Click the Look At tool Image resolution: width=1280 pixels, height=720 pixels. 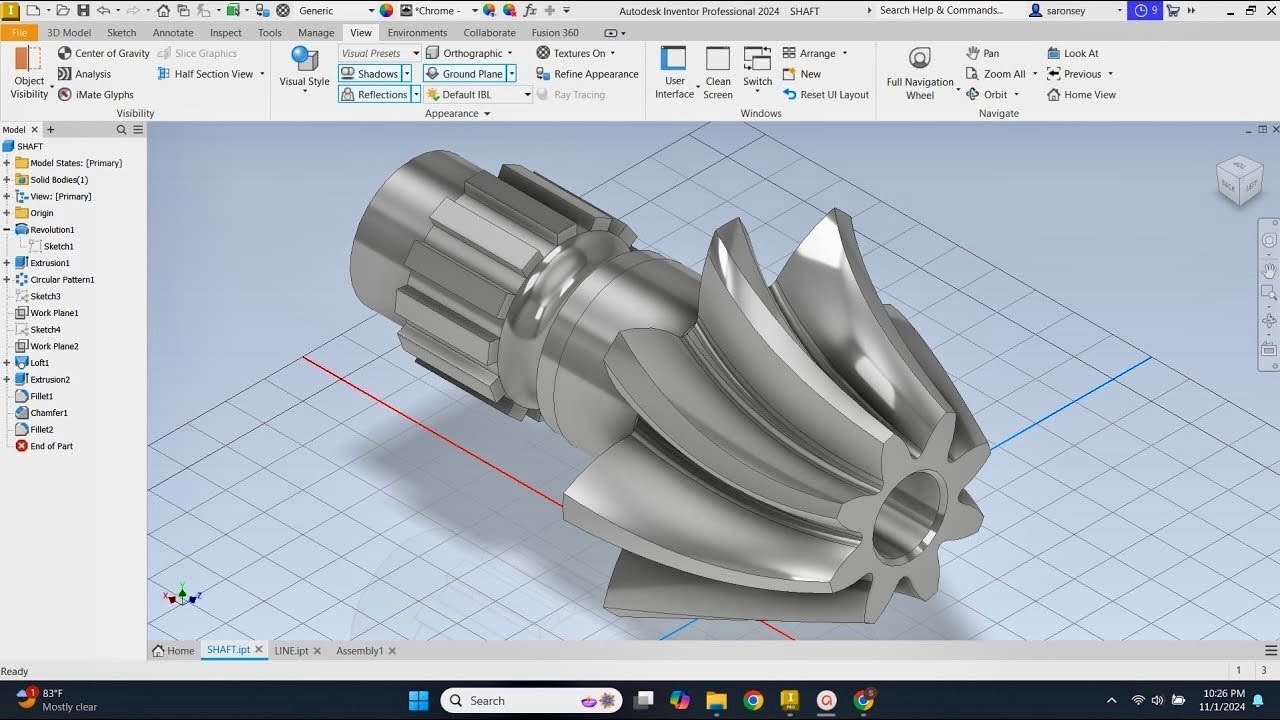coord(1072,53)
